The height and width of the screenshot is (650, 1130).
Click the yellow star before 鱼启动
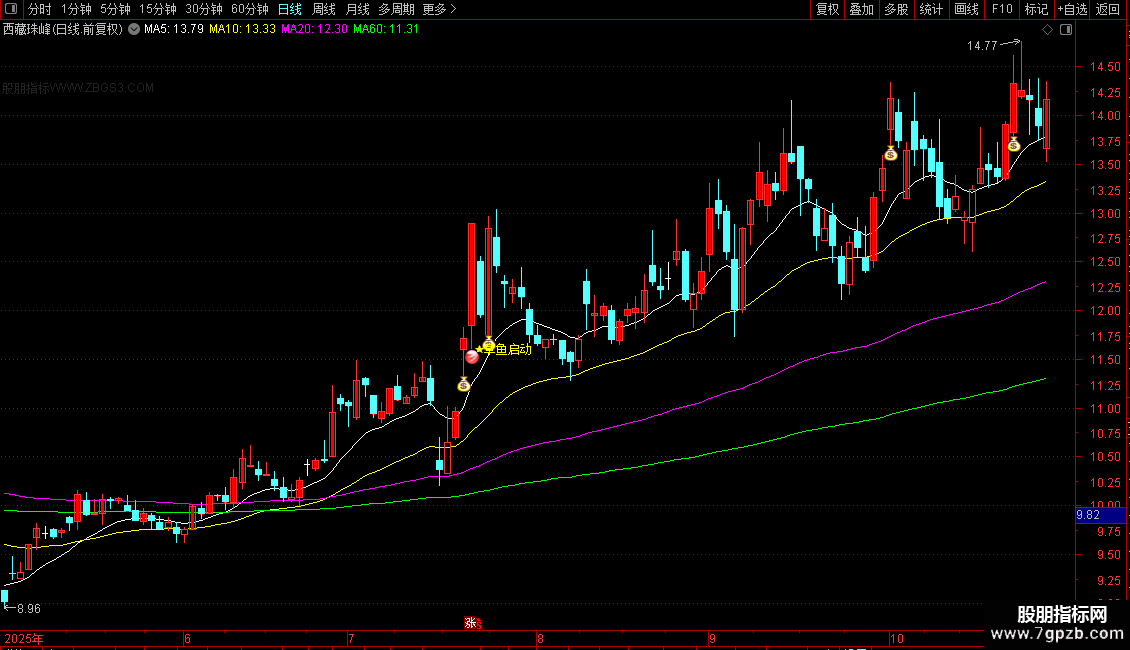(x=479, y=349)
